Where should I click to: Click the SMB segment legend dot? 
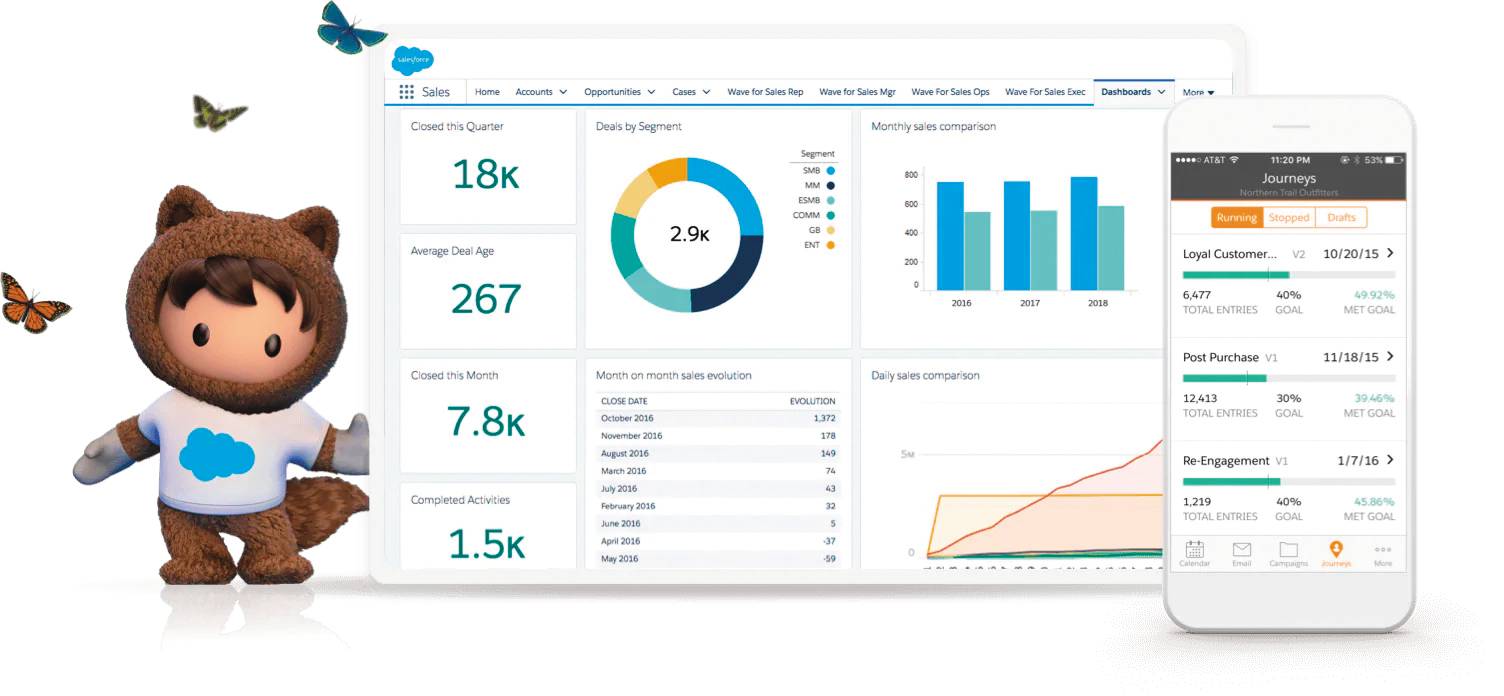click(830, 171)
